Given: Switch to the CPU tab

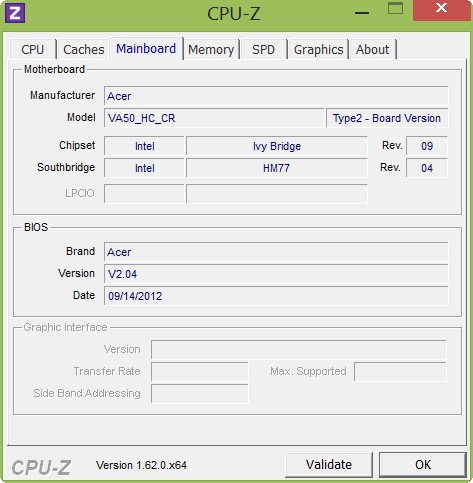Looking at the screenshot, I should [x=33, y=49].
